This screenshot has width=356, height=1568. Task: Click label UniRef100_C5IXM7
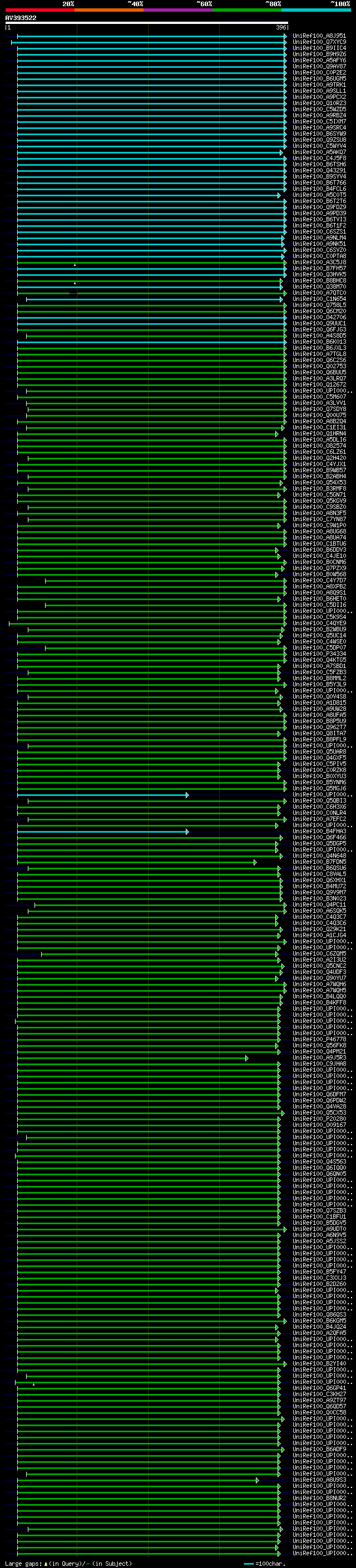[x=319, y=122]
